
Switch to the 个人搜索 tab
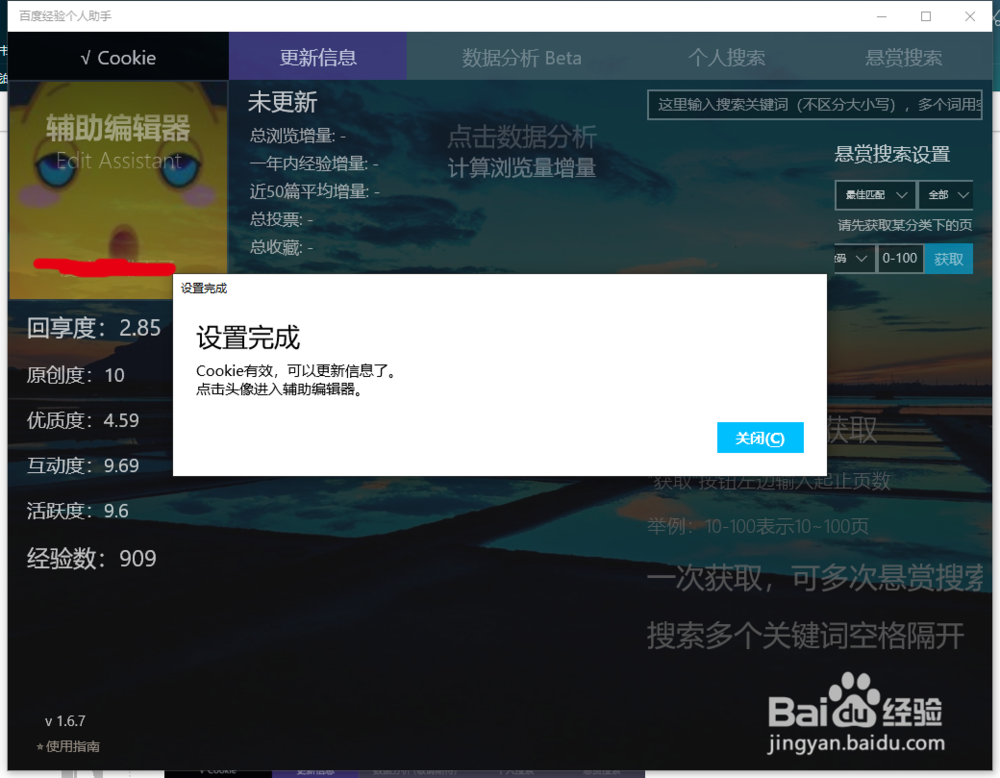728,56
